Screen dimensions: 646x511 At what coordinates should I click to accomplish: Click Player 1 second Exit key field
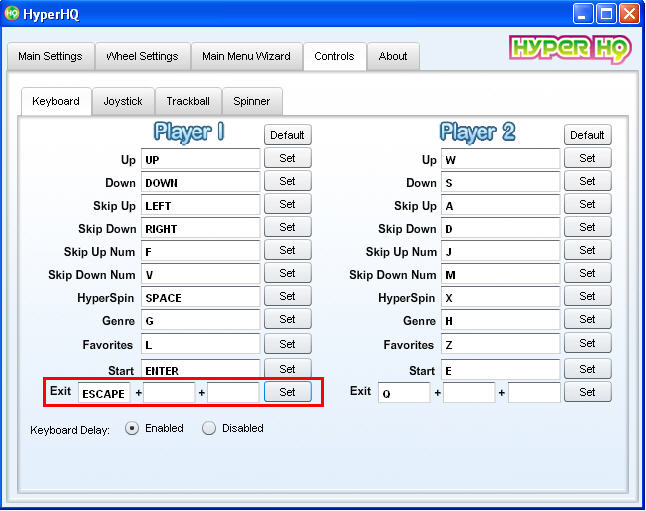[x=169, y=393]
